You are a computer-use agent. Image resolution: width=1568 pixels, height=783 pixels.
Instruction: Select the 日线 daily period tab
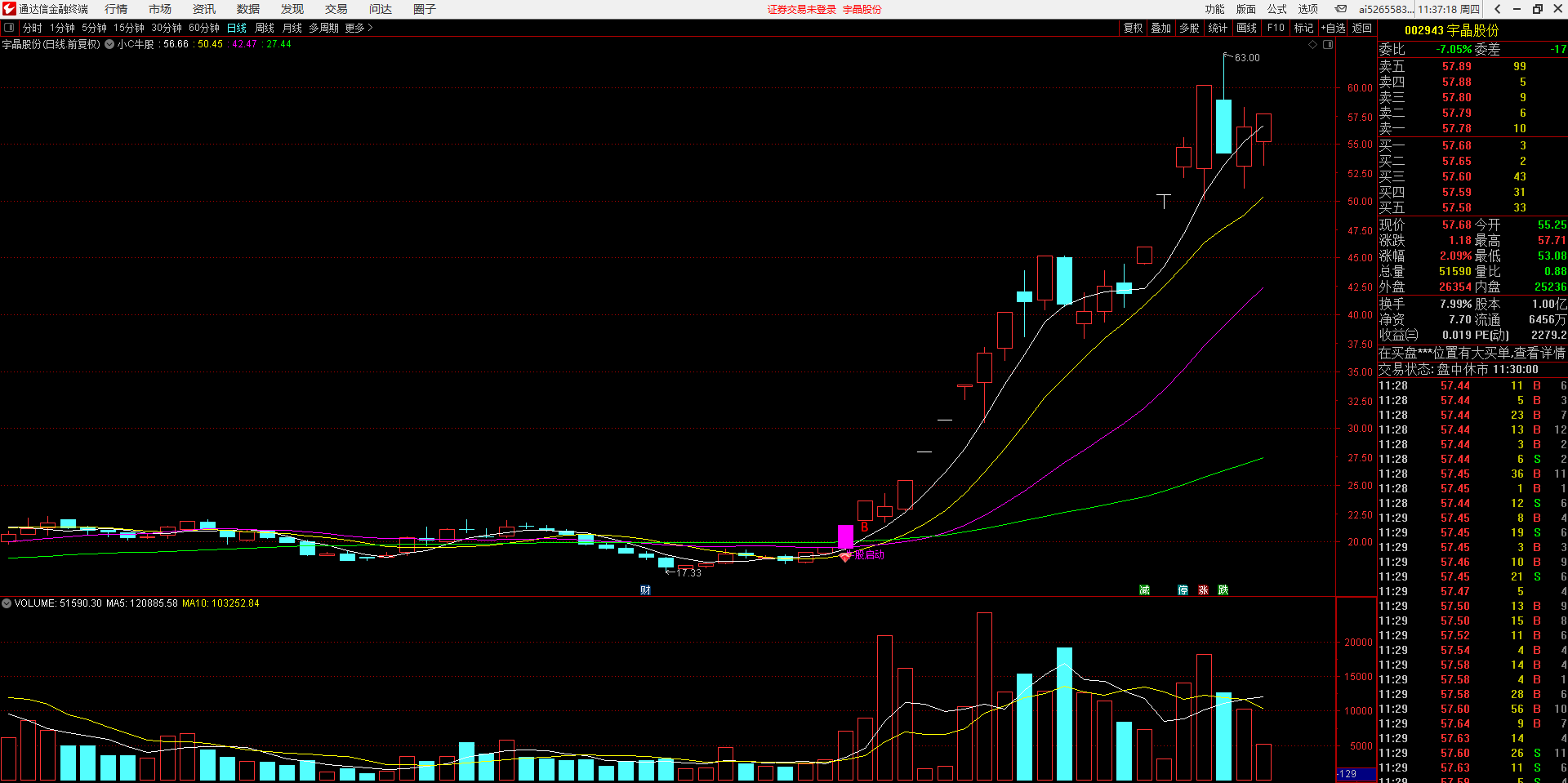pyautogui.click(x=237, y=28)
